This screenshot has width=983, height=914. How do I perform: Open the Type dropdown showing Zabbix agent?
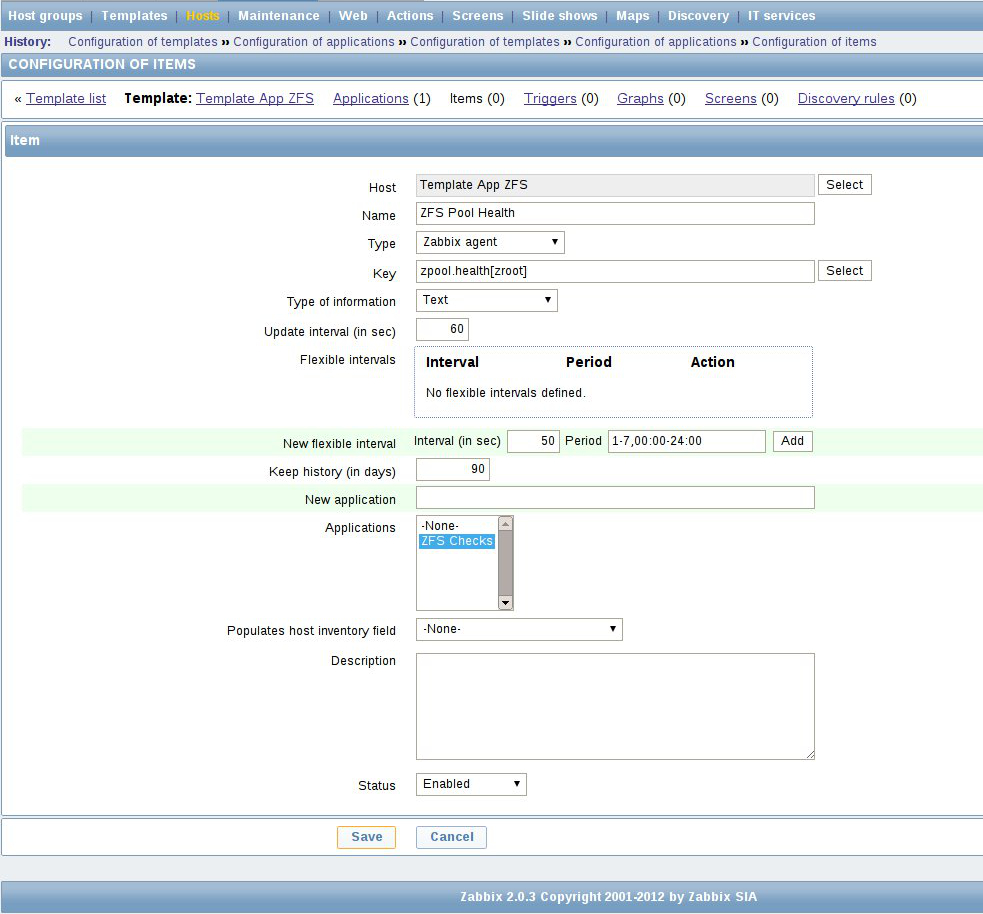(488, 242)
